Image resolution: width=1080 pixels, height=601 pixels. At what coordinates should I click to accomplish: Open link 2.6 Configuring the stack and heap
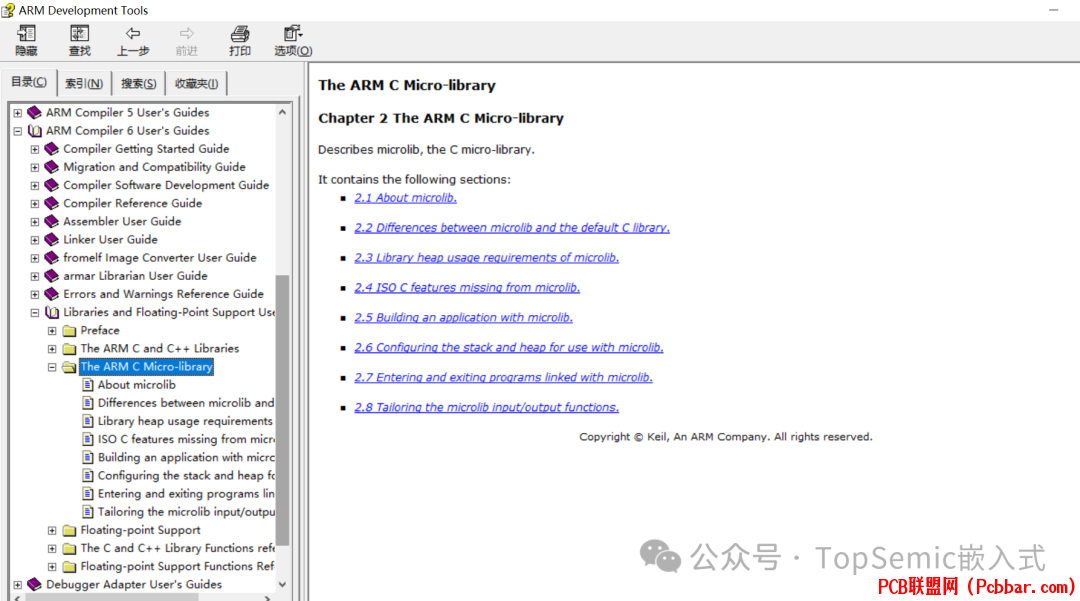pos(509,348)
